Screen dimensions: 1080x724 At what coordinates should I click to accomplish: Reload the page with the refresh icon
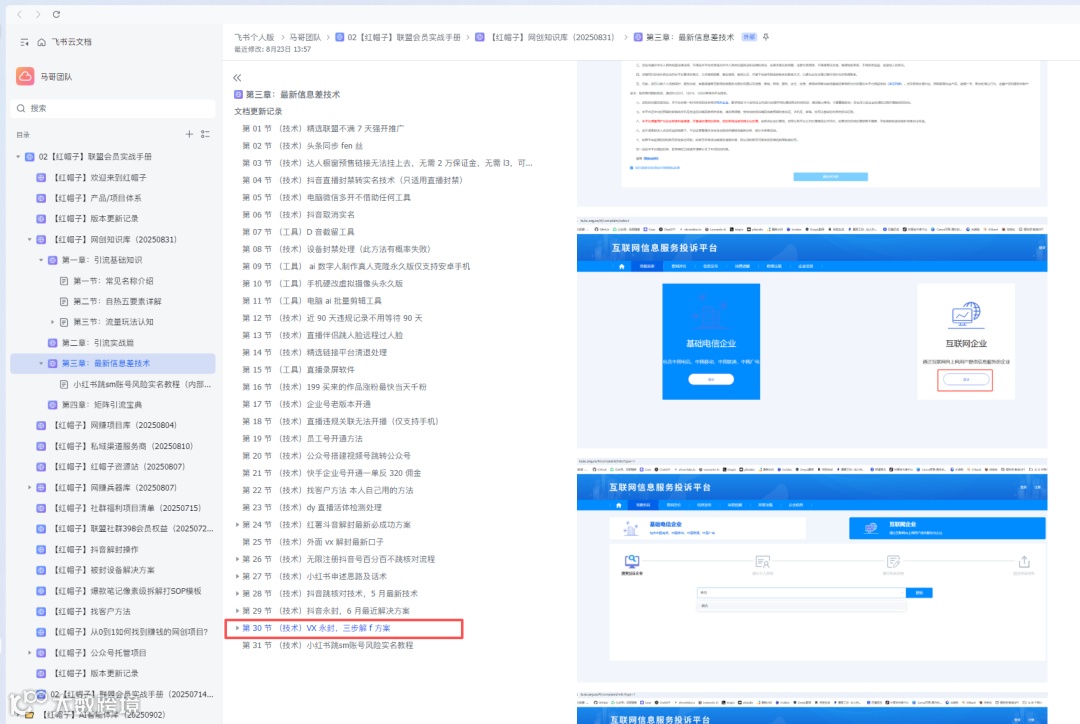pyautogui.click(x=56, y=14)
